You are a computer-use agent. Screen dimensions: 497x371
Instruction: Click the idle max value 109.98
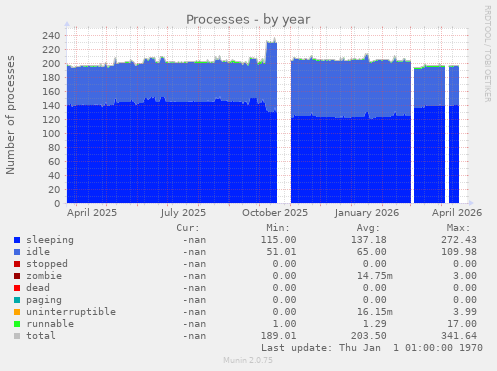(459, 252)
